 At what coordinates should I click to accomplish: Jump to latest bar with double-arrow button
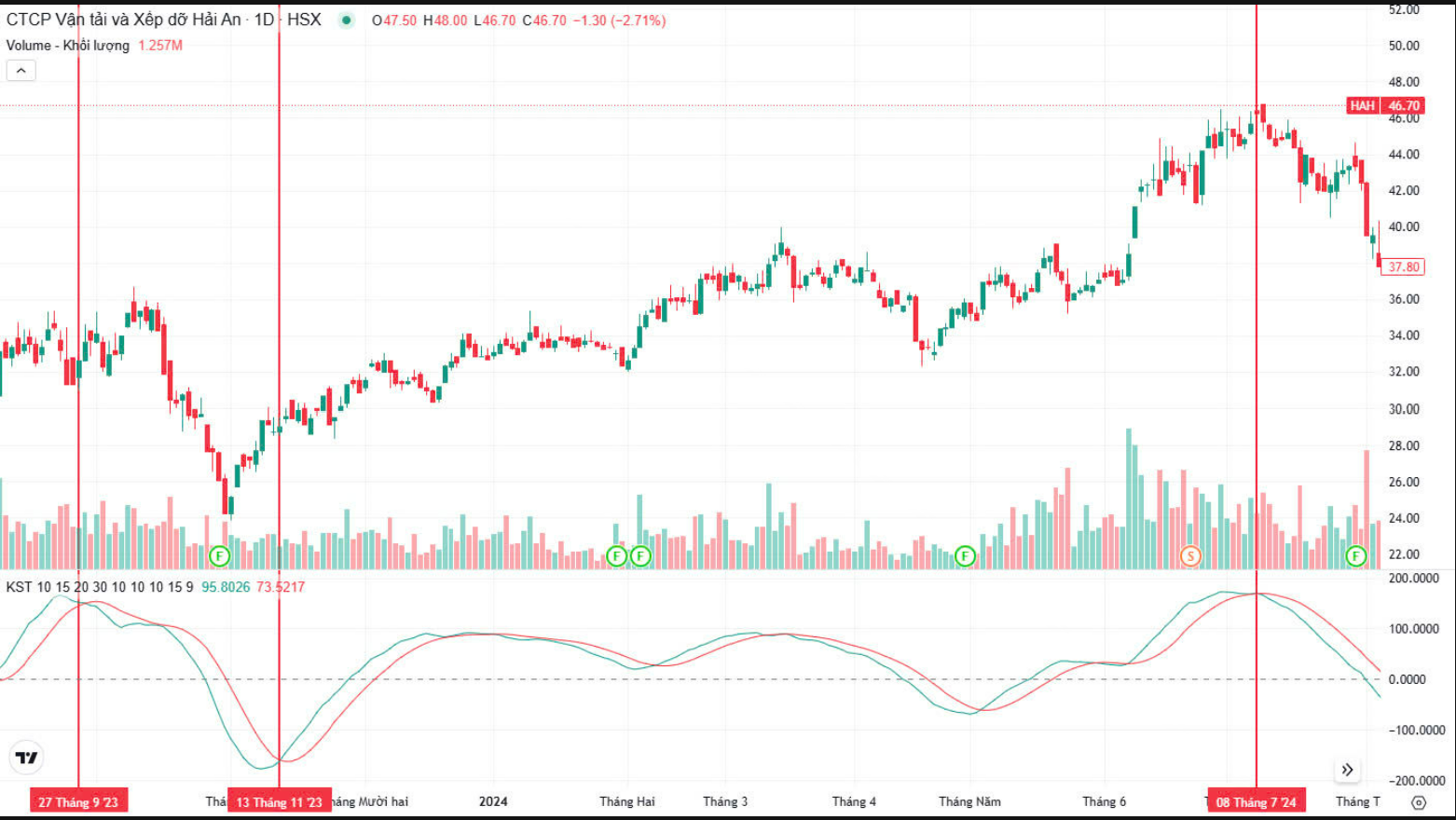1347,770
